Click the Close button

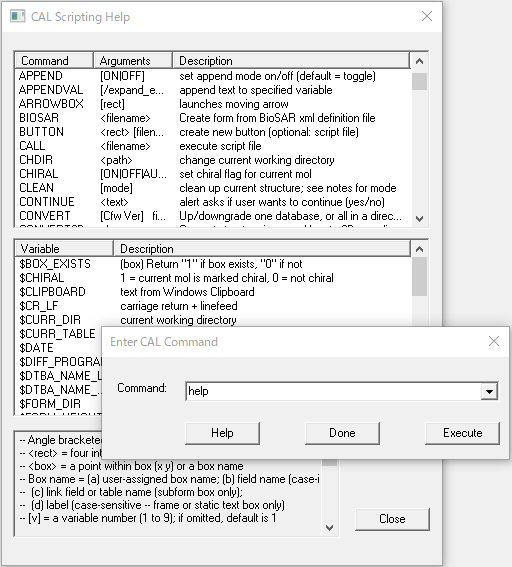[392, 519]
